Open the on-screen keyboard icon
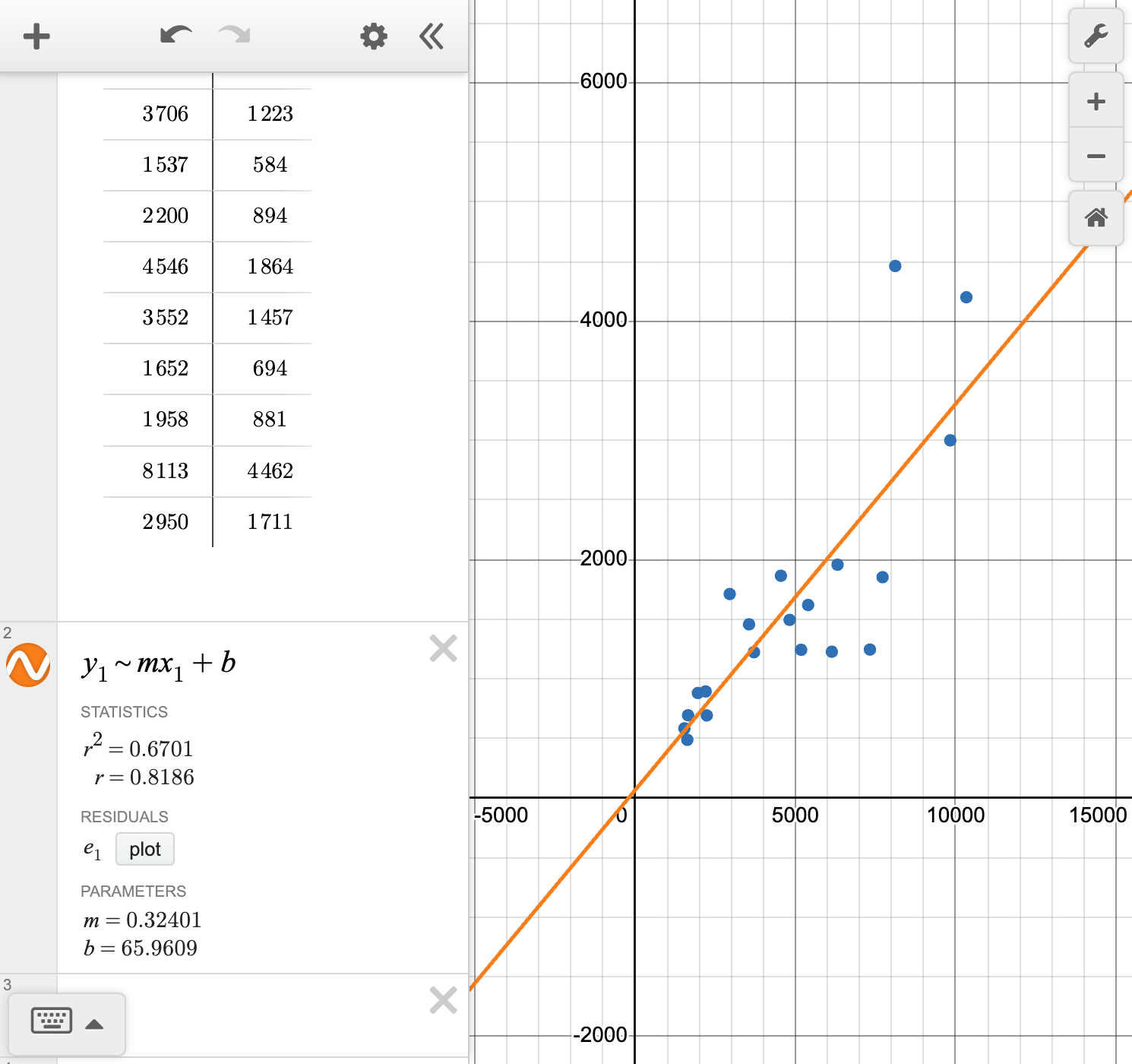1132x1064 pixels. (x=51, y=1021)
